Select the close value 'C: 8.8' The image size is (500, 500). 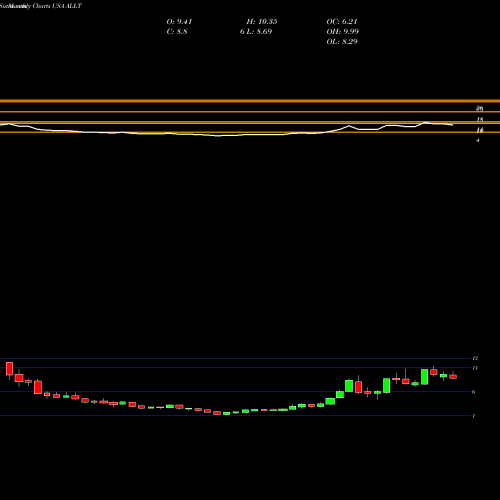(x=177, y=32)
